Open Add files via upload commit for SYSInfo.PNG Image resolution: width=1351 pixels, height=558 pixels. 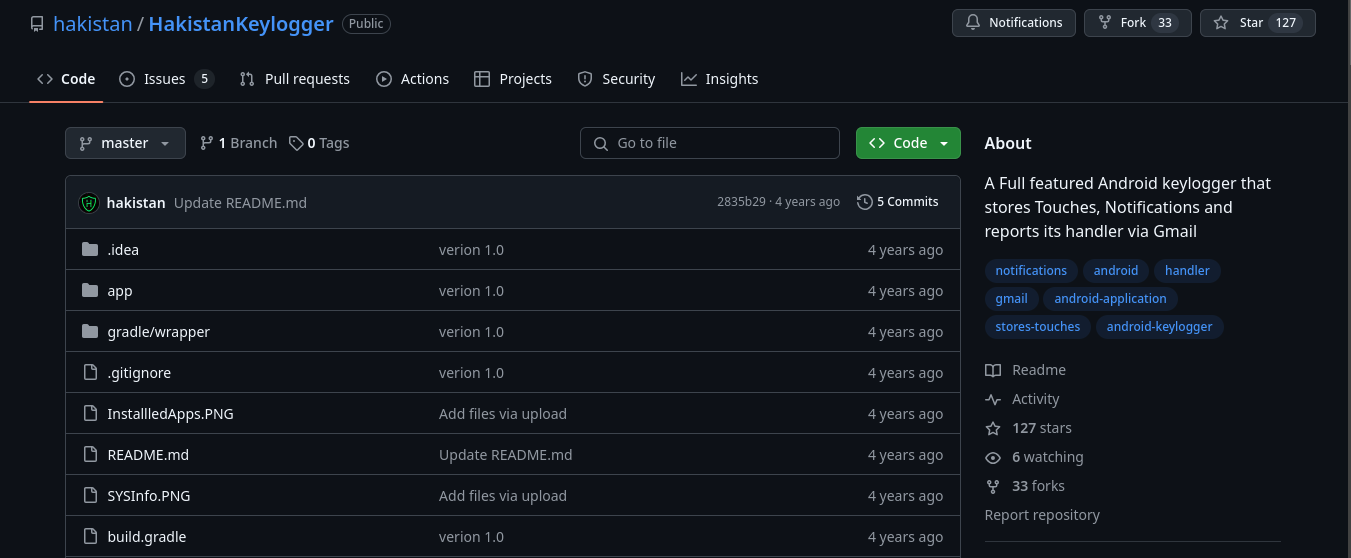coord(503,496)
